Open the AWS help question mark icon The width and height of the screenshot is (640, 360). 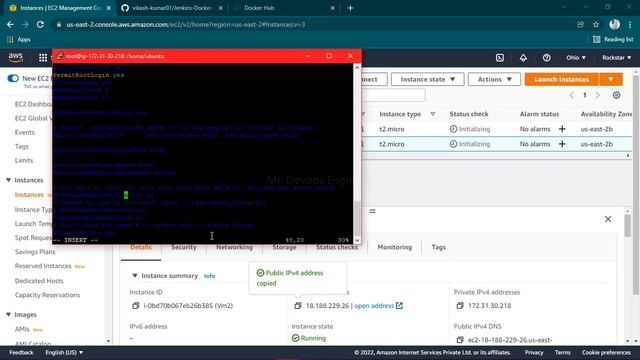click(547, 58)
